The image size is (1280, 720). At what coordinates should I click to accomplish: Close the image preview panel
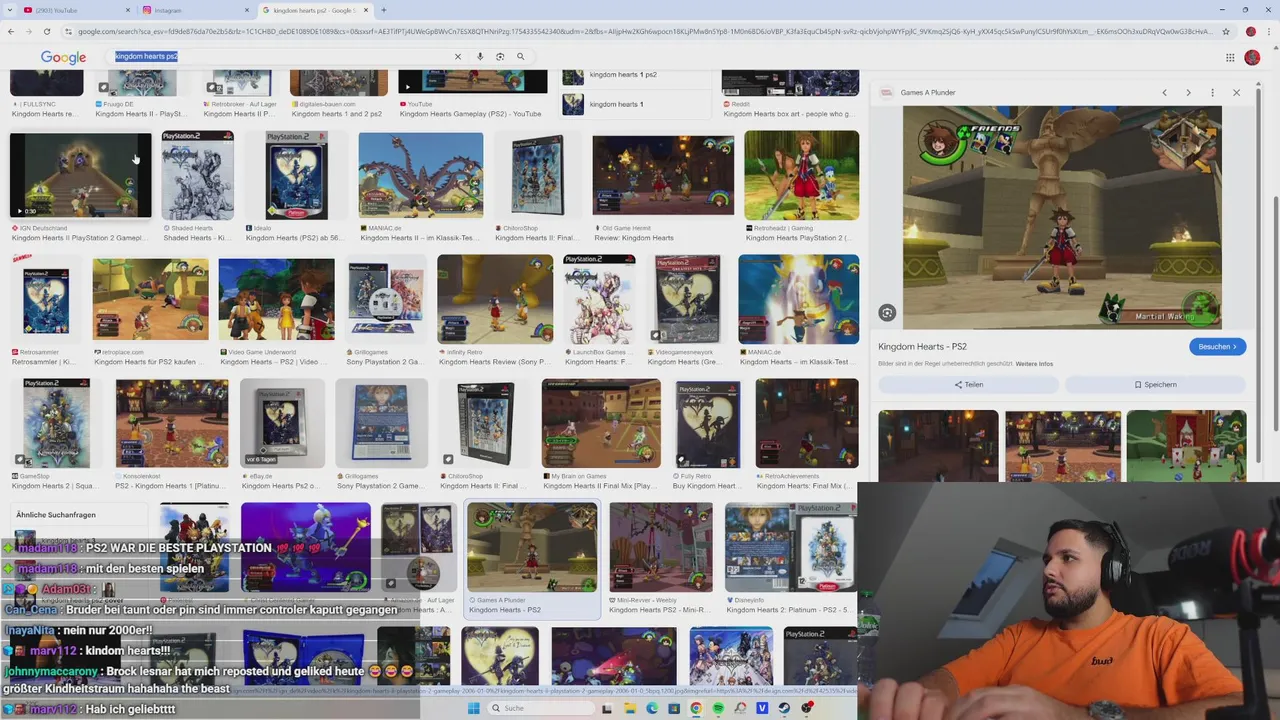(1236, 92)
